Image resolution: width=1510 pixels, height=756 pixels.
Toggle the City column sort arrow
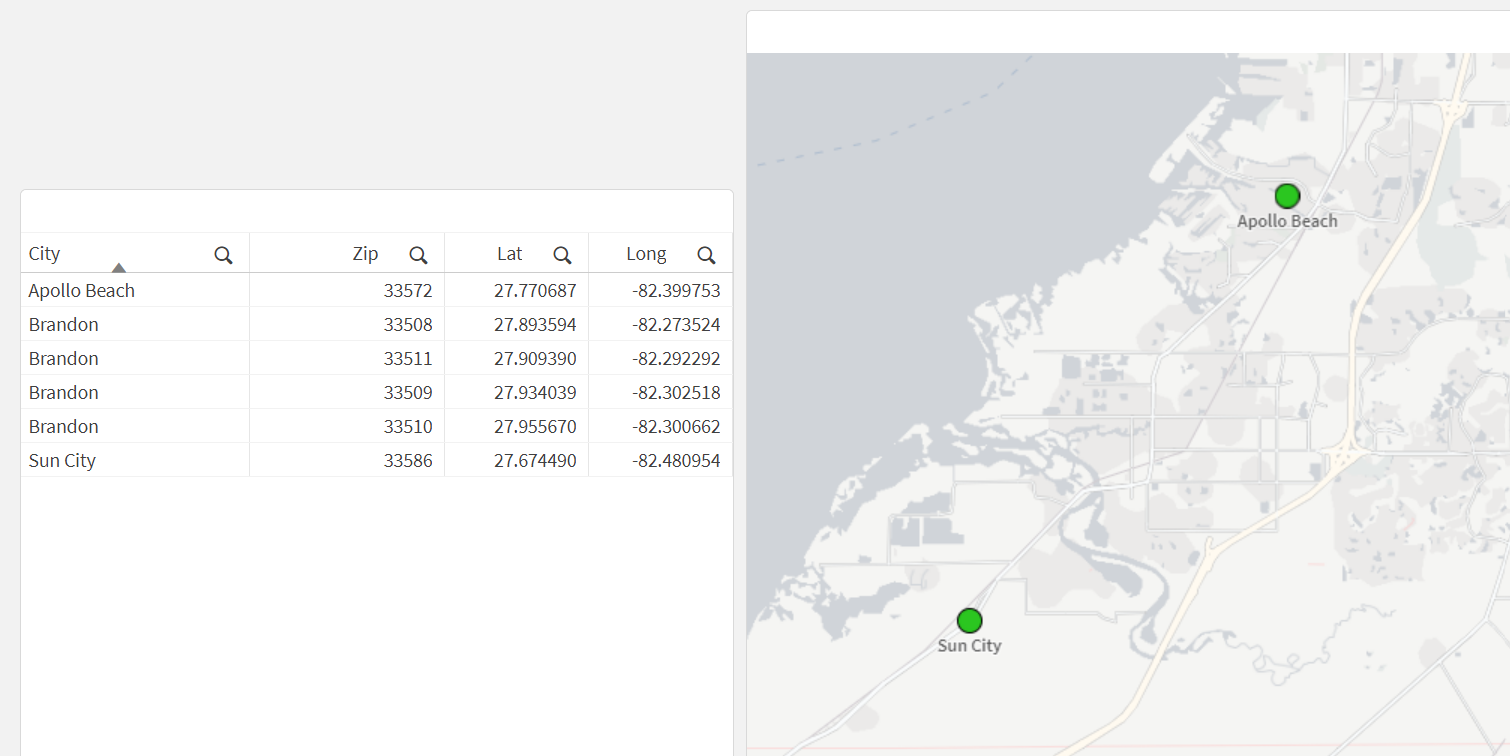click(119, 267)
